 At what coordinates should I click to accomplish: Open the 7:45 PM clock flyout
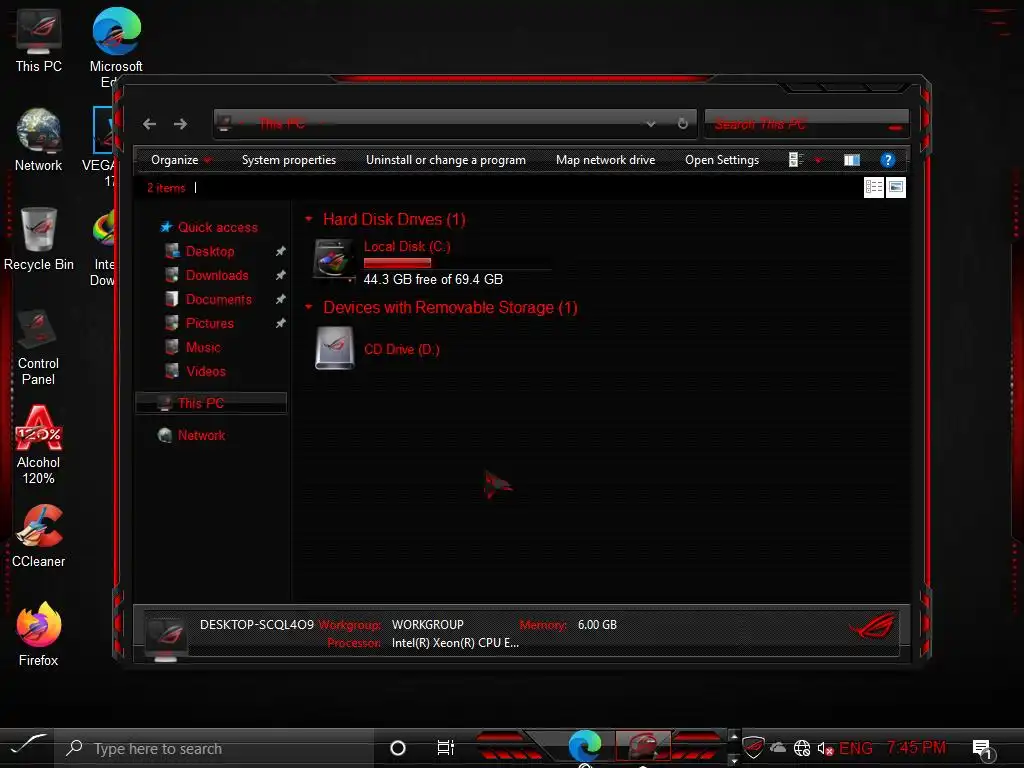pyautogui.click(x=916, y=748)
